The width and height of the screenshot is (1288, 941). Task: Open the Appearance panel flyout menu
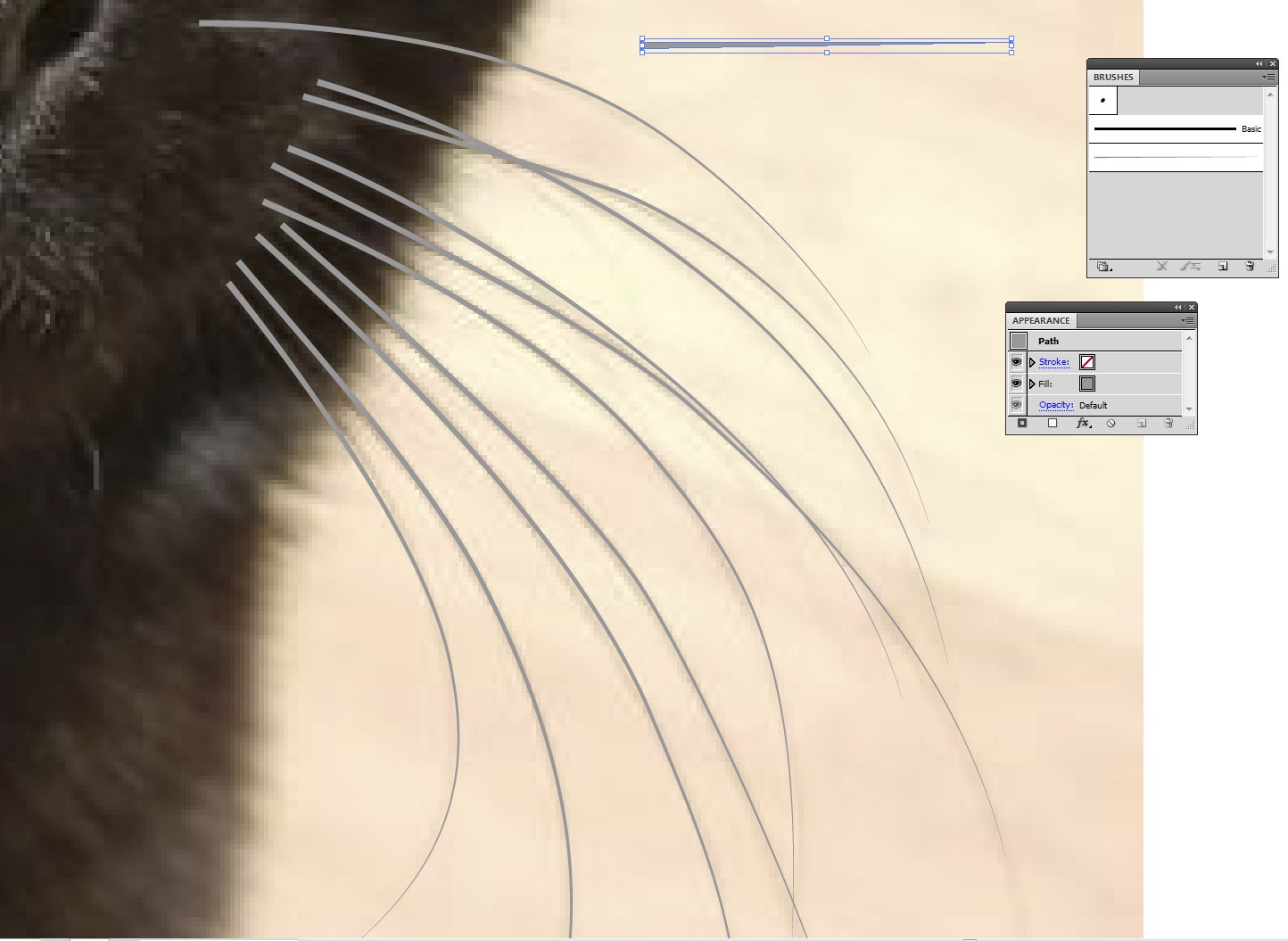[x=1188, y=320]
